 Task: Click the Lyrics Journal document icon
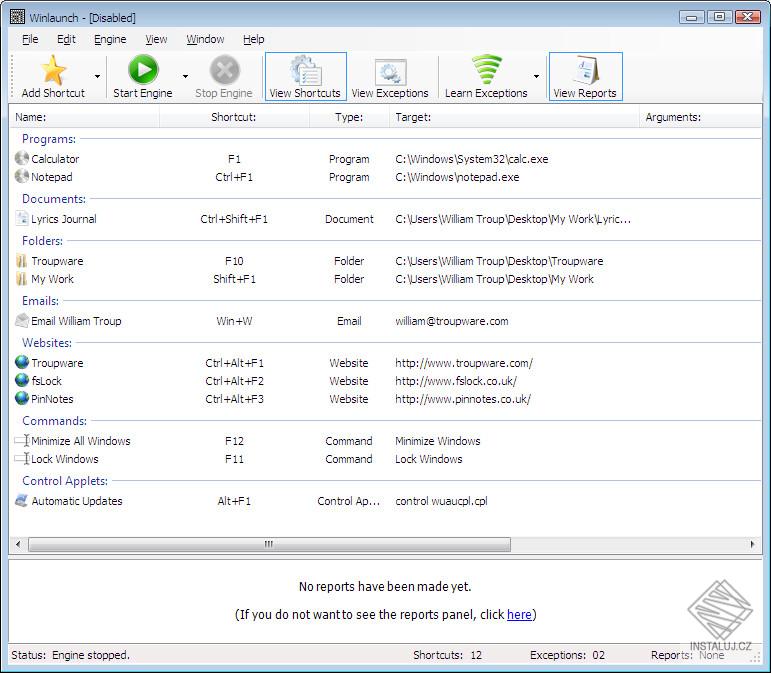(22, 218)
